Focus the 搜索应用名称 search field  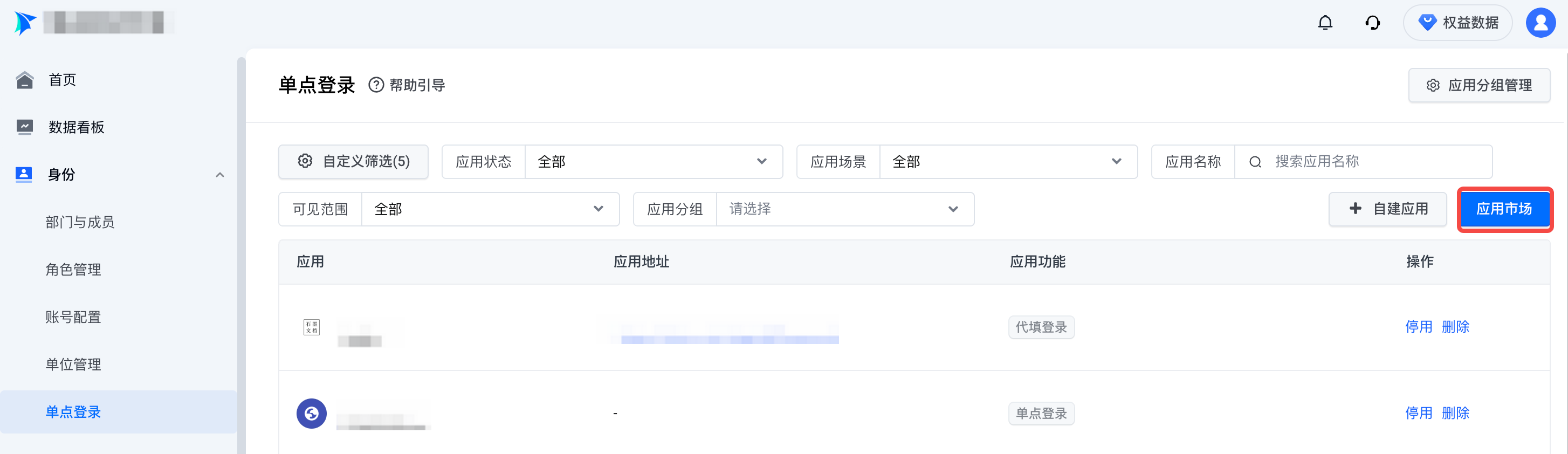(1376, 162)
